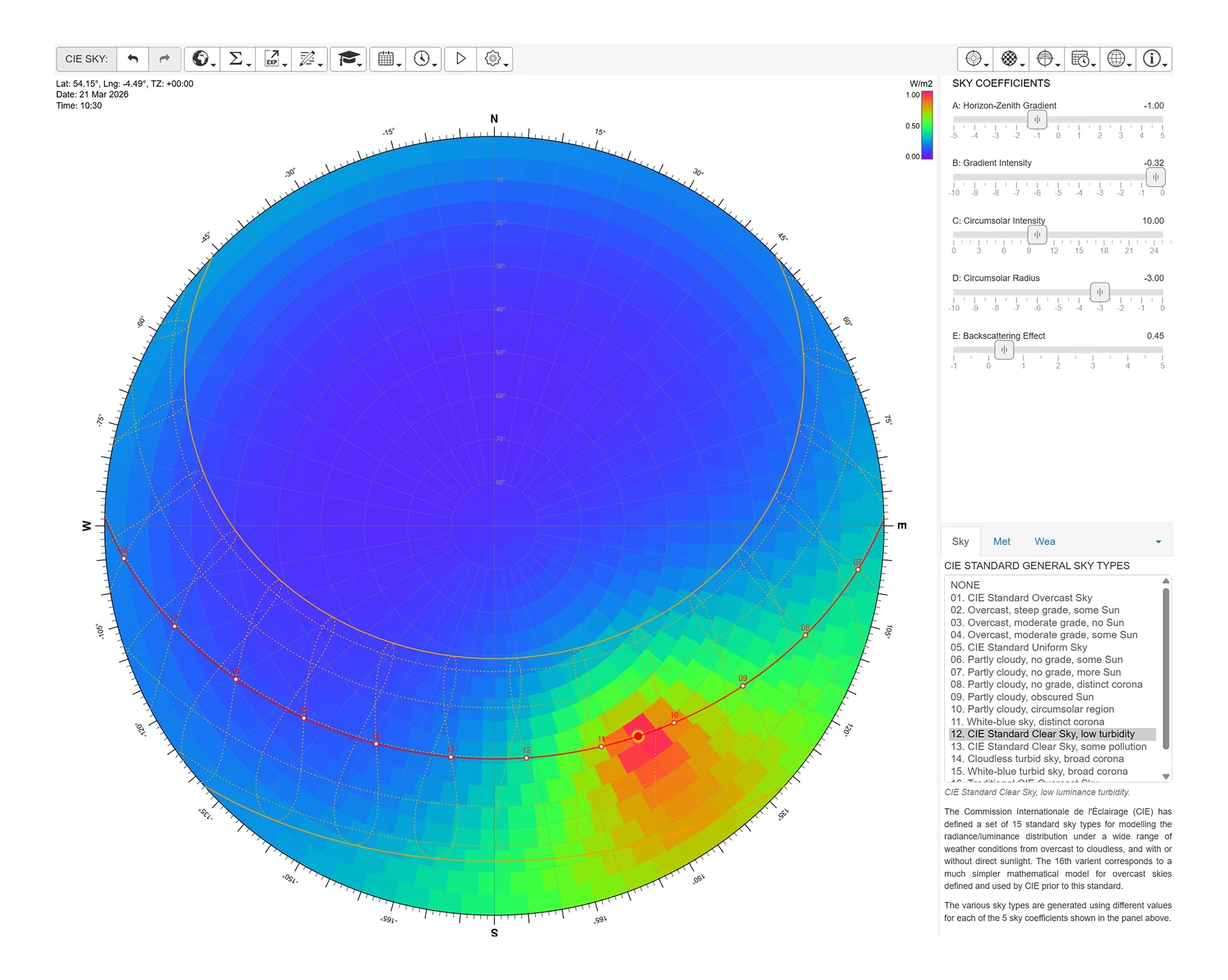Open the checkered sky patches menu

(x=1011, y=59)
